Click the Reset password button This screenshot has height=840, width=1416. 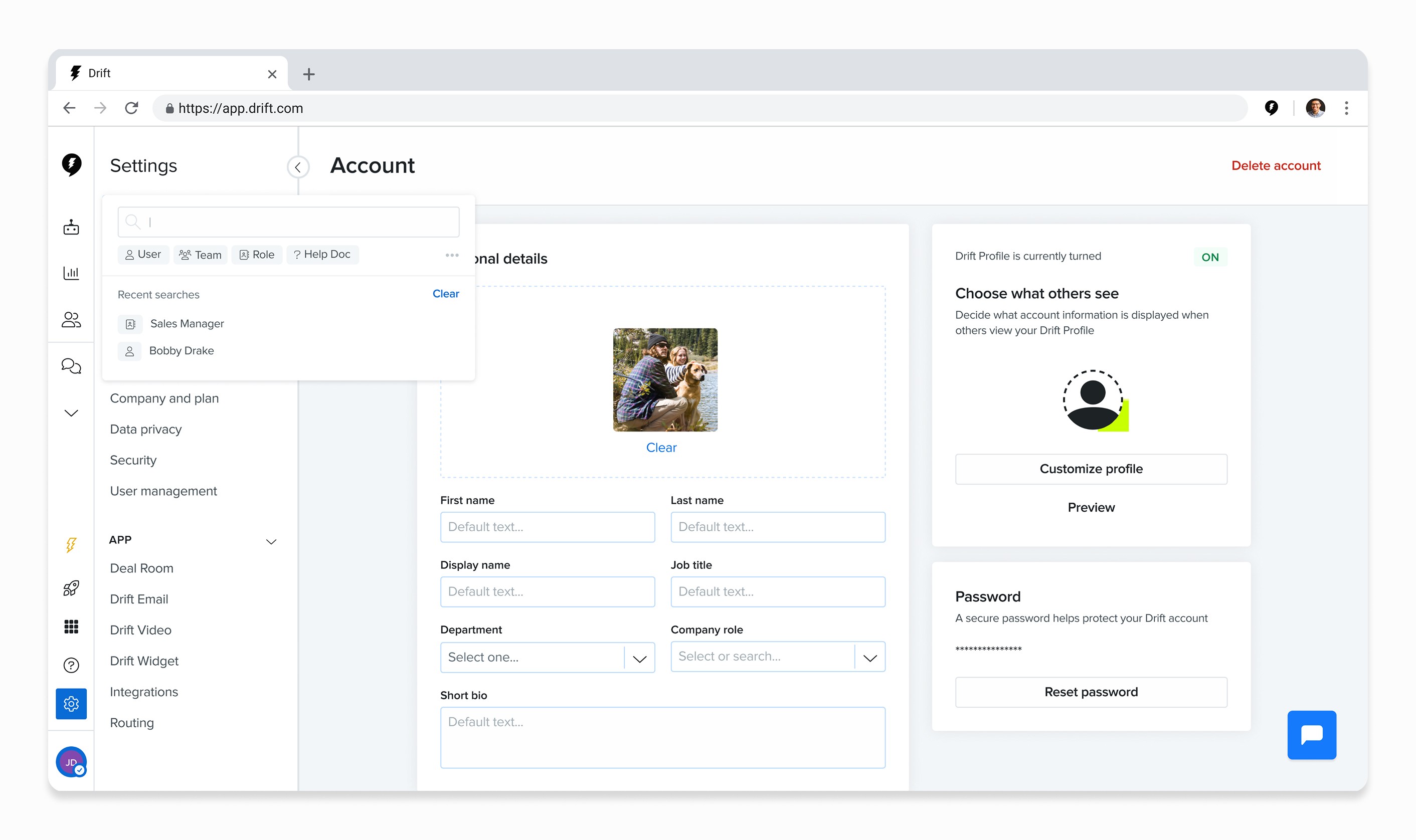click(x=1091, y=692)
